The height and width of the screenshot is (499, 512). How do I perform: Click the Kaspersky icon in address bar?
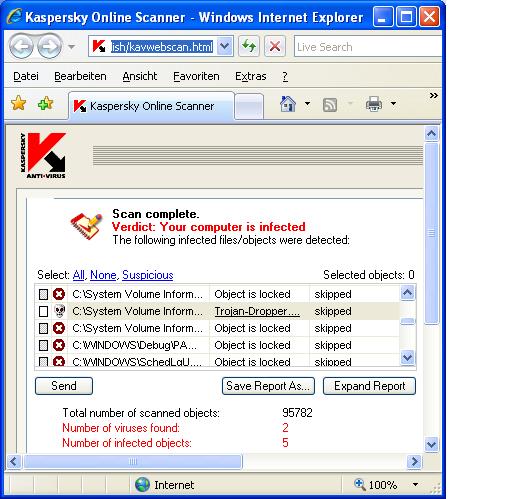click(x=99, y=46)
